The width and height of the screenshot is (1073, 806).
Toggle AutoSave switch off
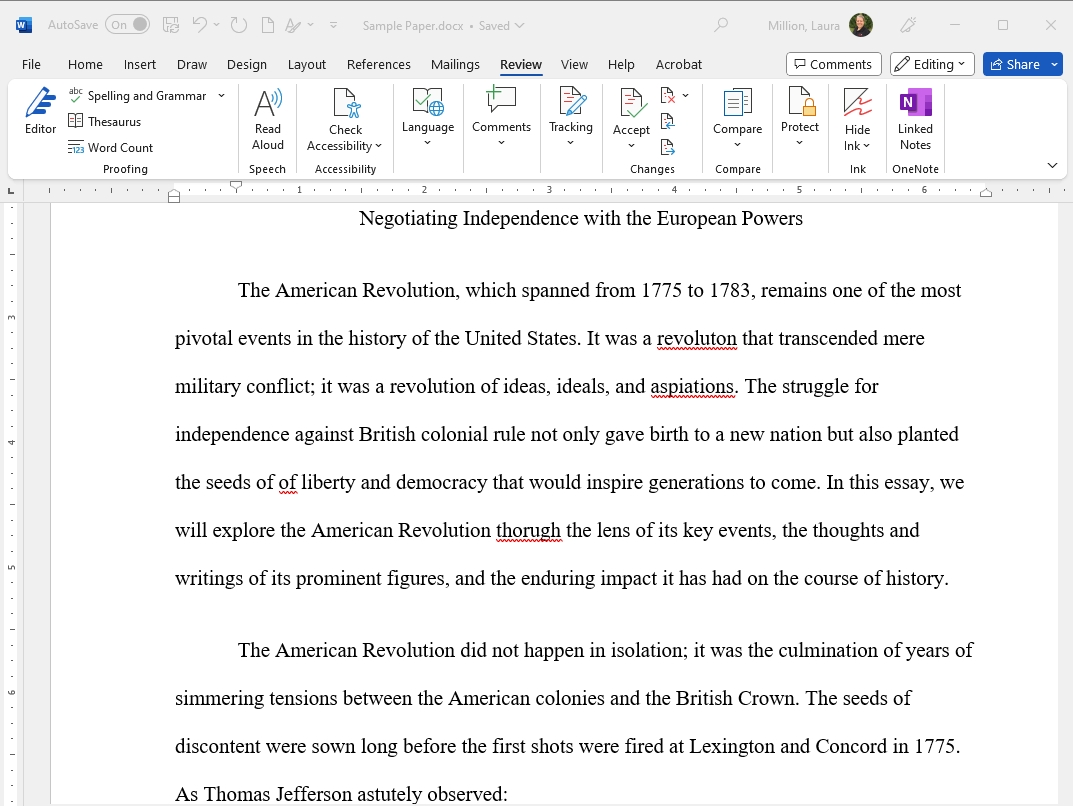pos(127,25)
